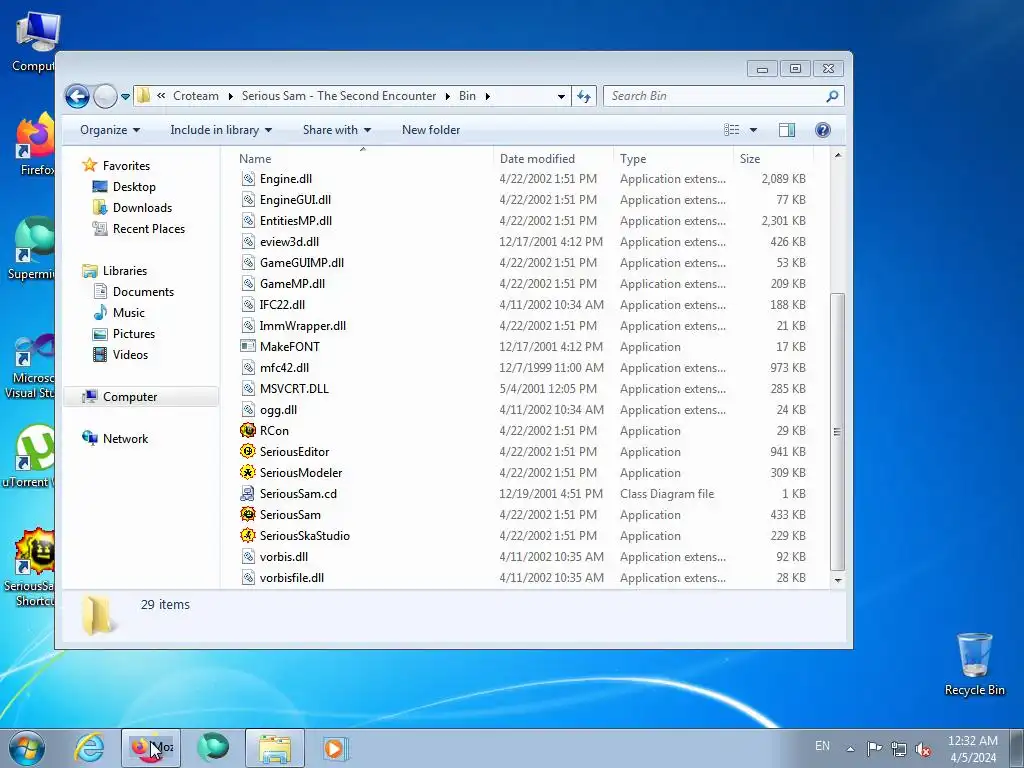Open the Organize dropdown menu
This screenshot has height=768, width=1024.
110,130
